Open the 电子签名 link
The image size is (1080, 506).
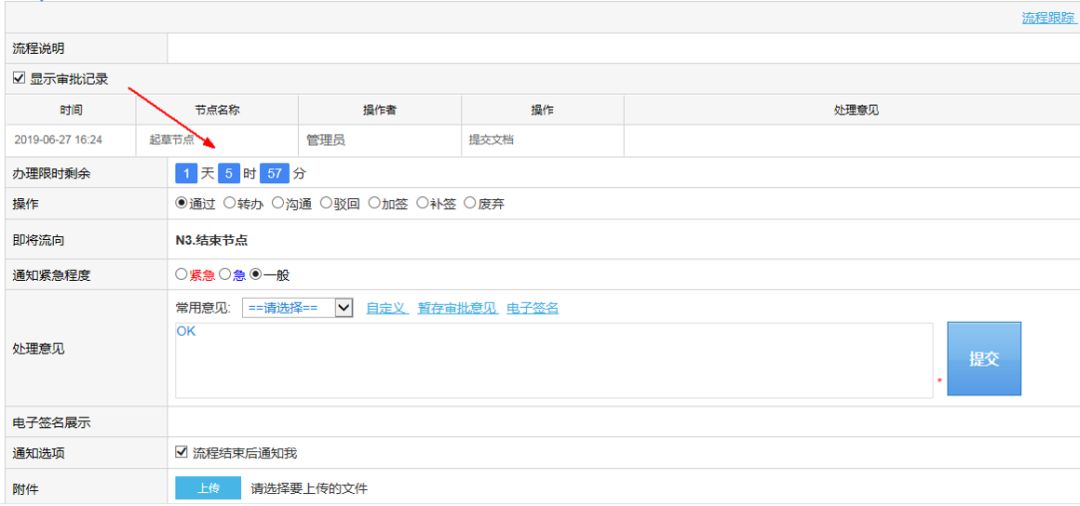pyautogui.click(x=532, y=308)
